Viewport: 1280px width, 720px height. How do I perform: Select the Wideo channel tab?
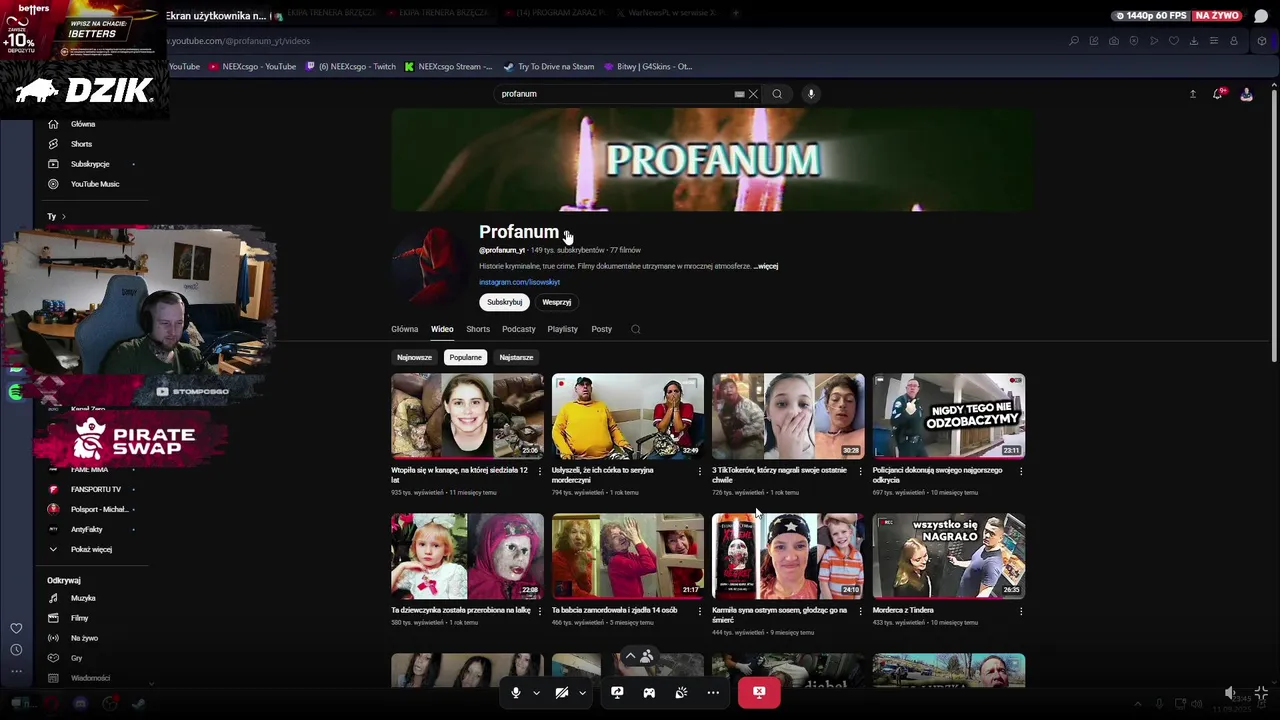[442, 329]
